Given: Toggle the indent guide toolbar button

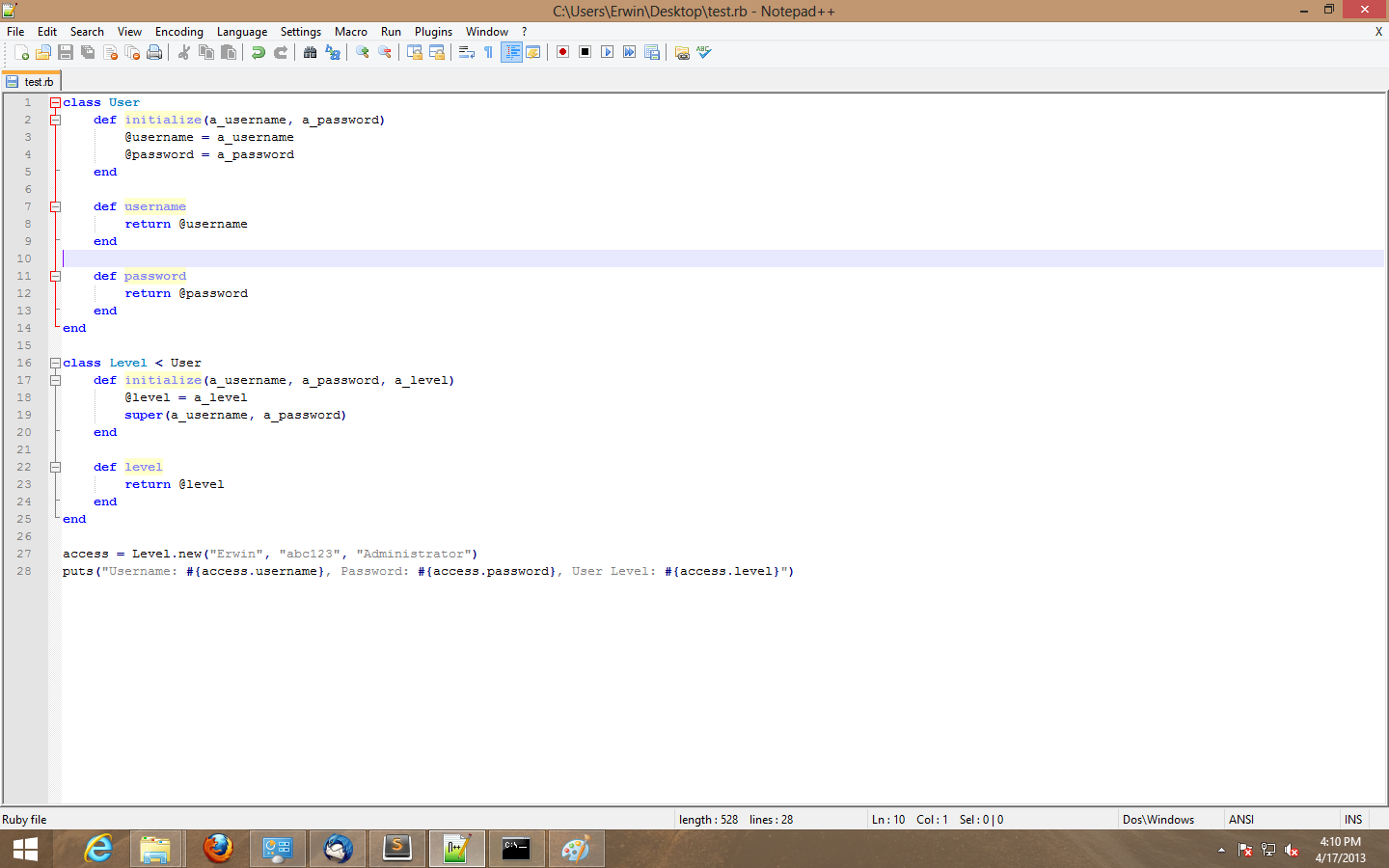Looking at the screenshot, I should (511, 52).
